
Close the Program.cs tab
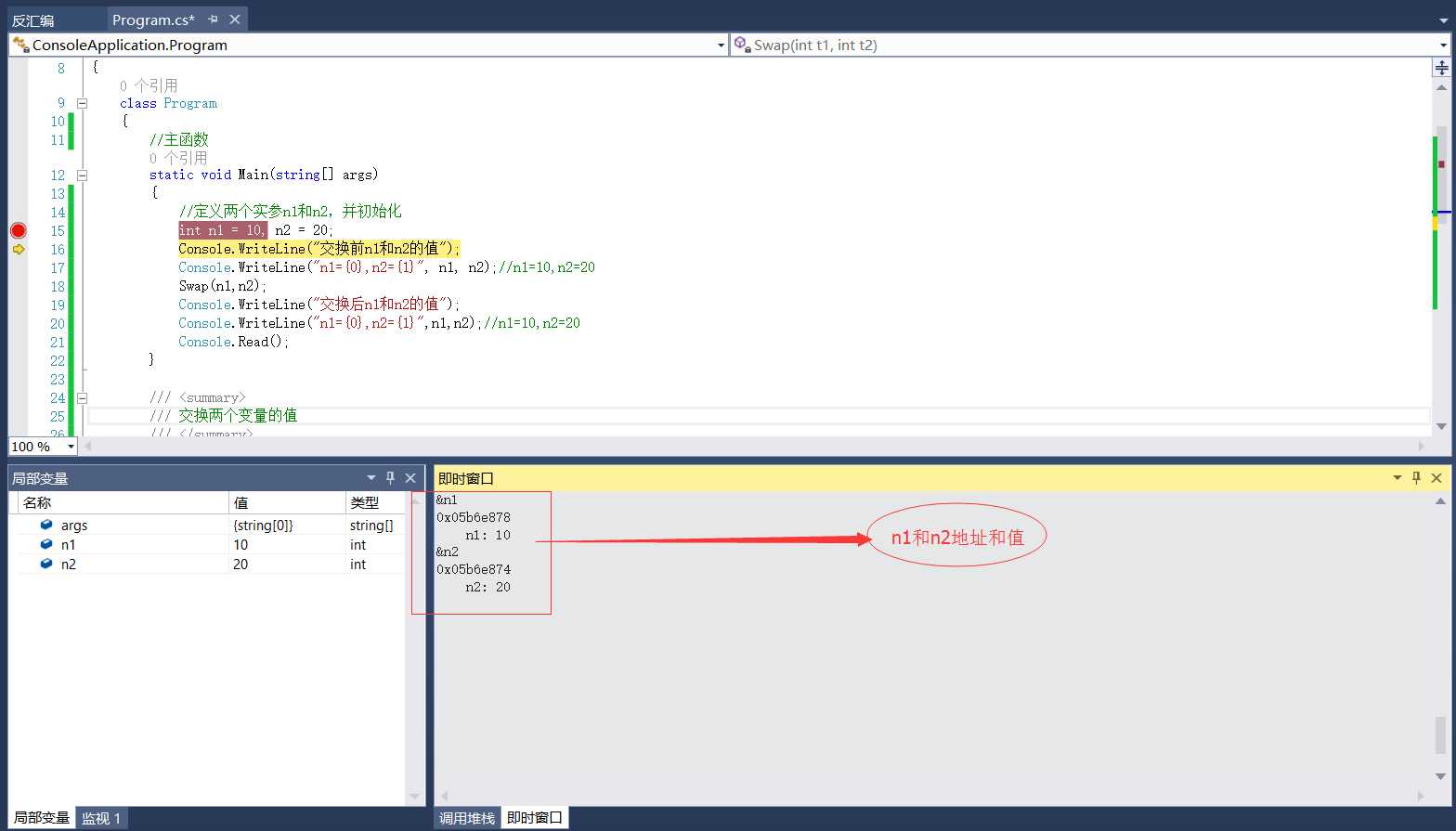click(x=235, y=19)
